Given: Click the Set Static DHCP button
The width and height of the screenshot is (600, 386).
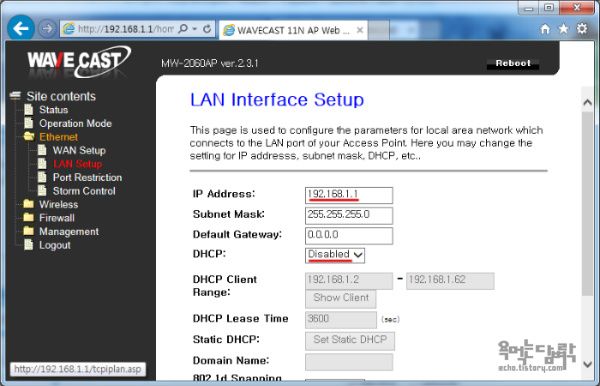Looking at the screenshot, I should point(350,340).
